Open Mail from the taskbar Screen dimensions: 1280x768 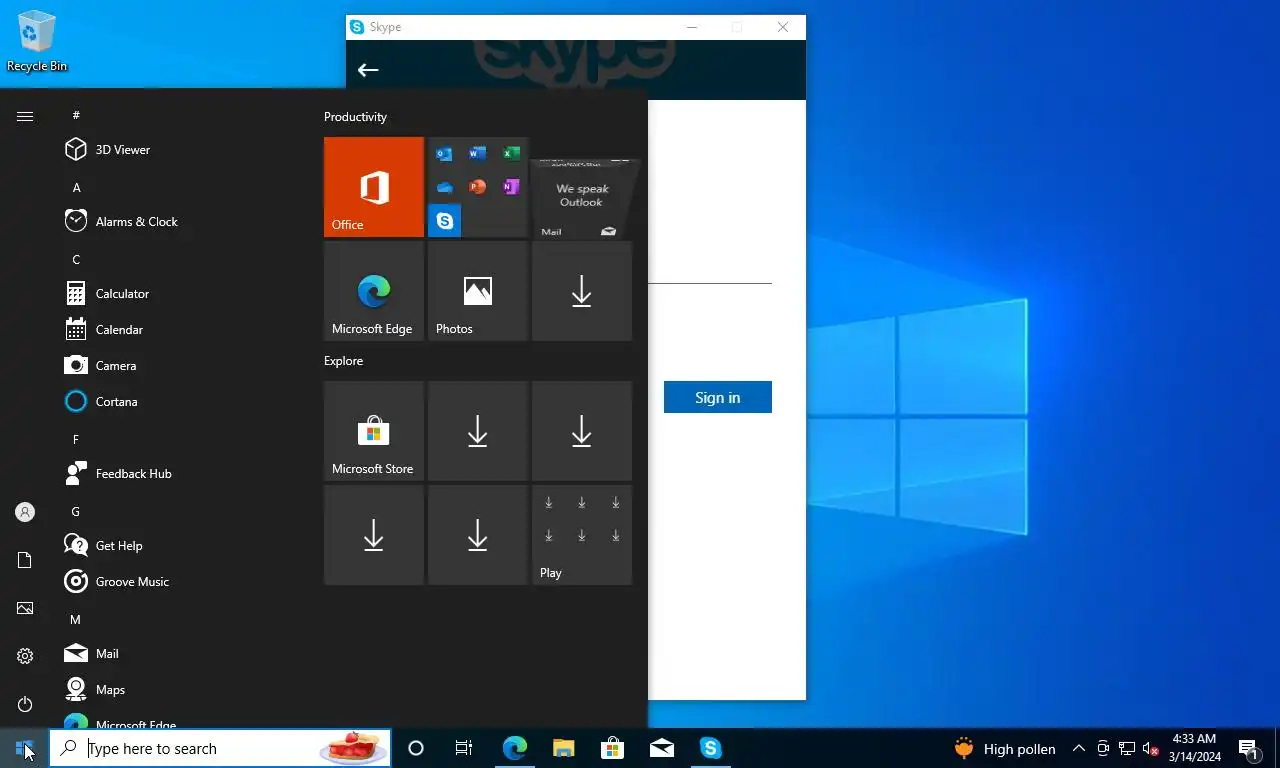coord(661,748)
